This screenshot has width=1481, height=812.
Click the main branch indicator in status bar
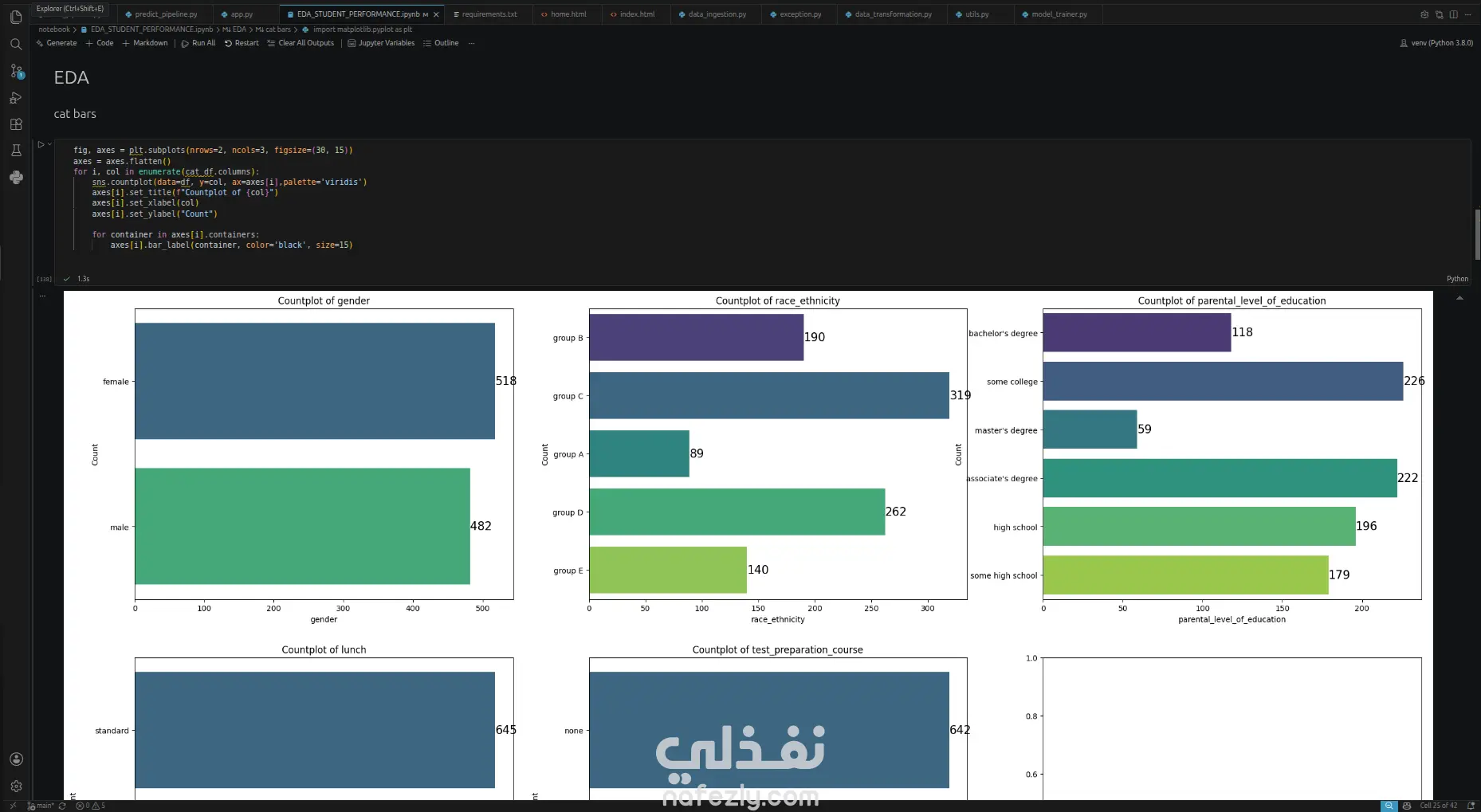point(41,806)
